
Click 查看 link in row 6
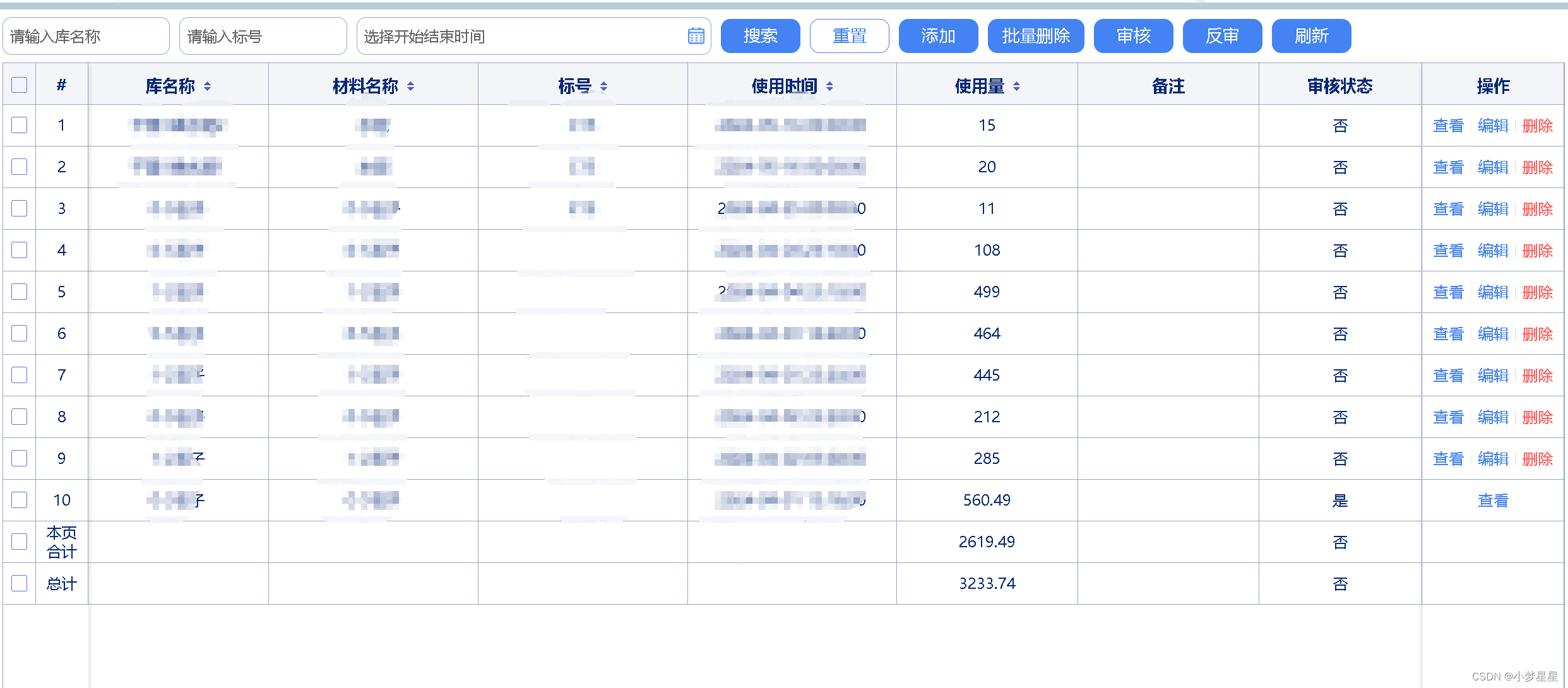(x=1448, y=334)
